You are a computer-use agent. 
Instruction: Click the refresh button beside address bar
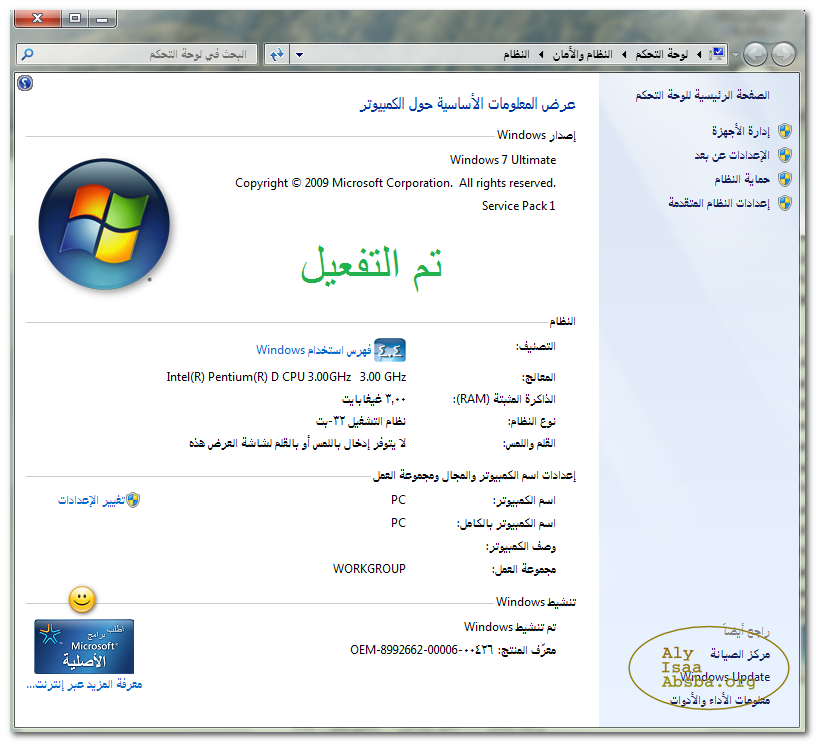[x=277, y=54]
